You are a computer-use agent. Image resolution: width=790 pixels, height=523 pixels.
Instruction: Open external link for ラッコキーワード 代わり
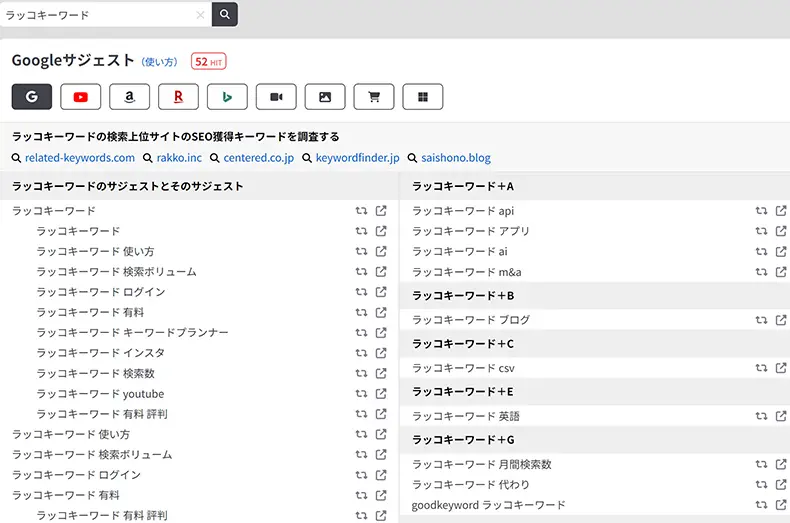[781, 484]
